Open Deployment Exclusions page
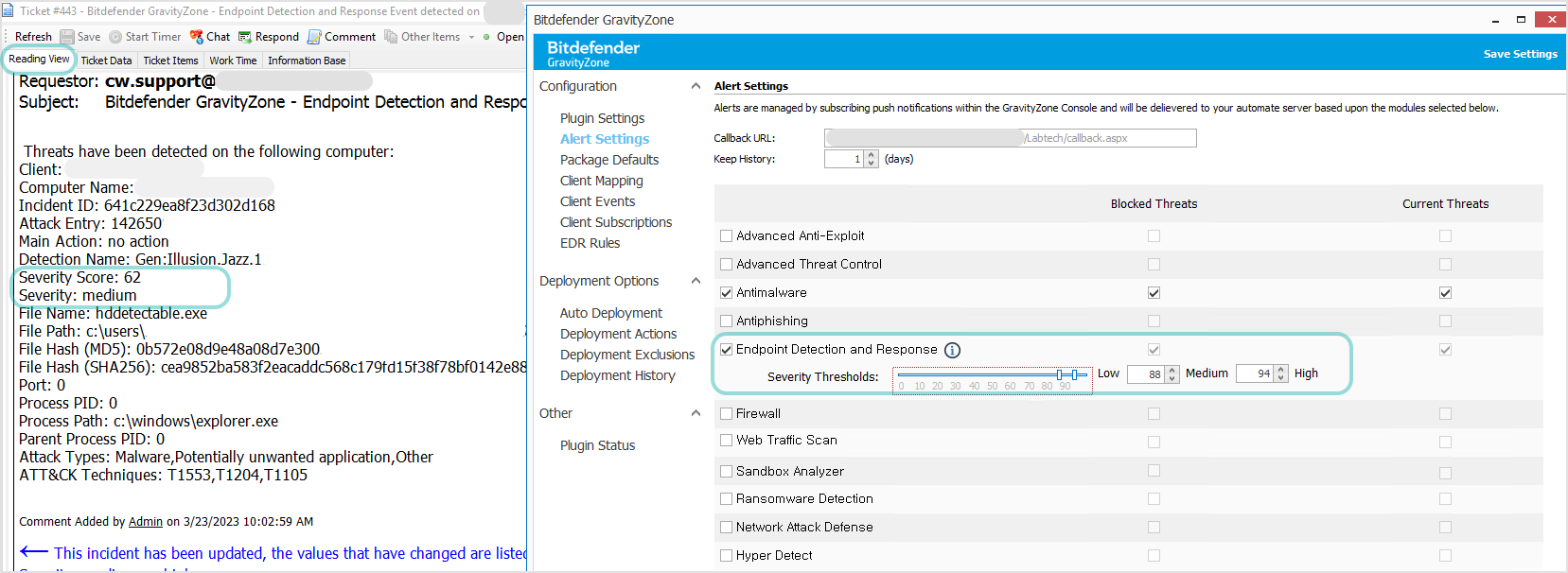Image resolution: width=1568 pixels, height=573 pixels. click(x=627, y=355)
